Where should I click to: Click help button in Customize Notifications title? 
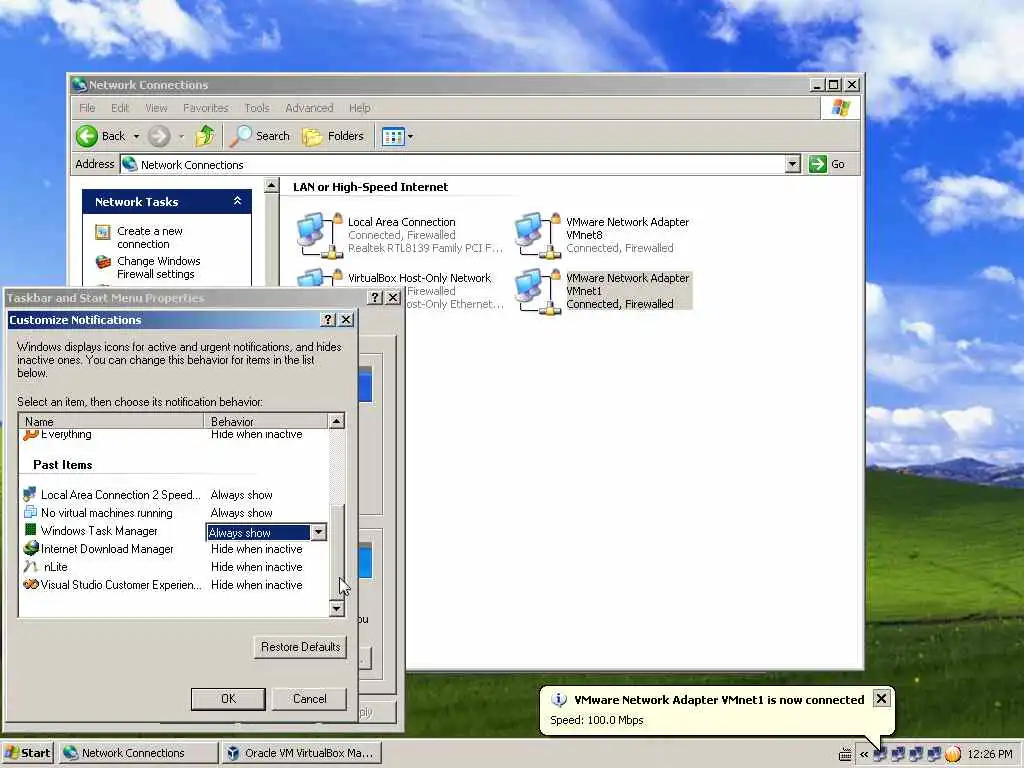coord(328,319)
